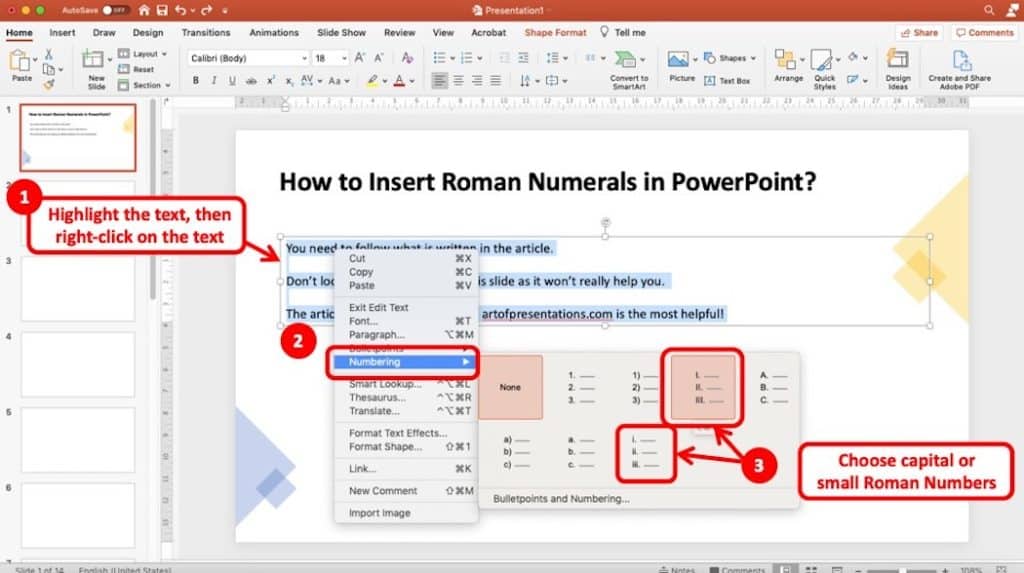Click the slide title text

[547, 182]
